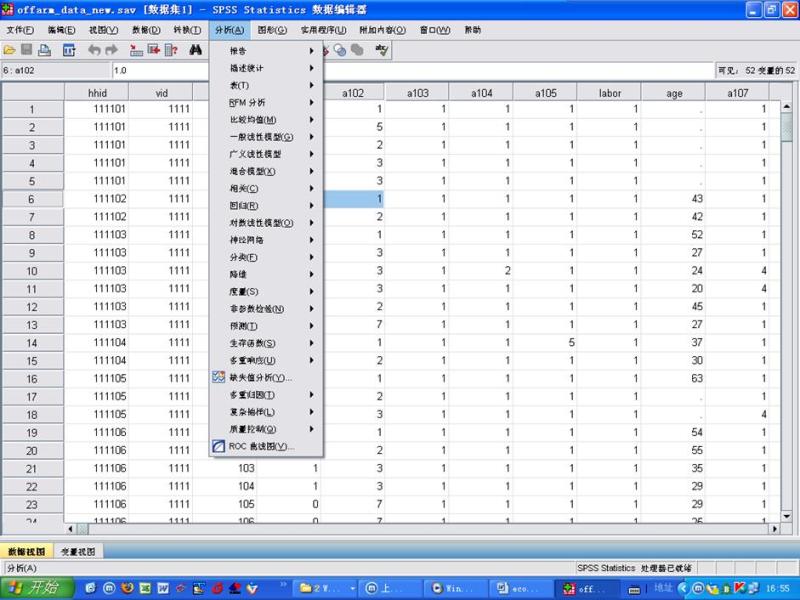Screen dimensions: 800x600
Task: Expand the 混合模型(X) submenu arrow
Action: [x=311, y=171]
